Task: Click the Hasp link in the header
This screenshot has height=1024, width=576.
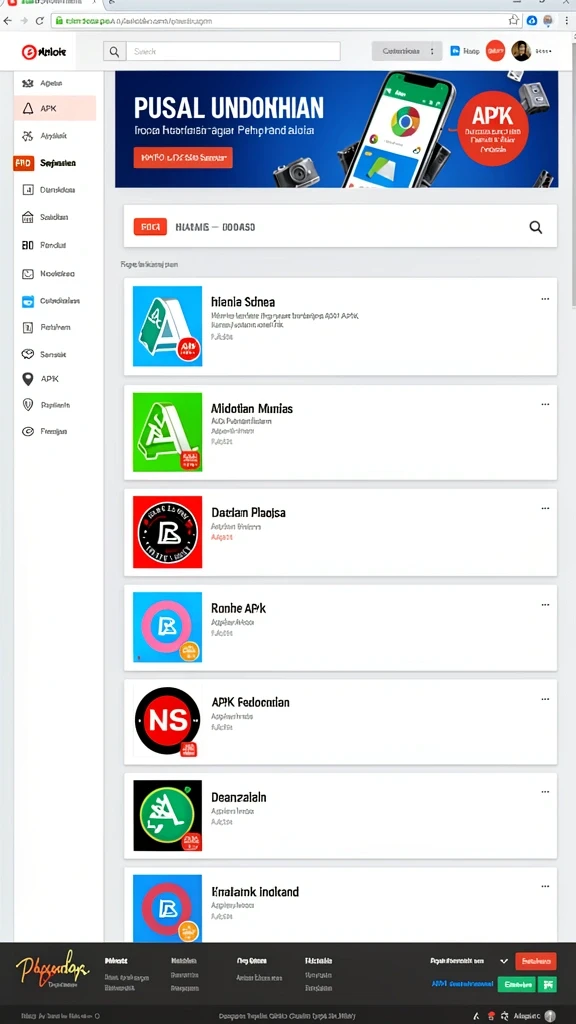Action: (472, 51)
